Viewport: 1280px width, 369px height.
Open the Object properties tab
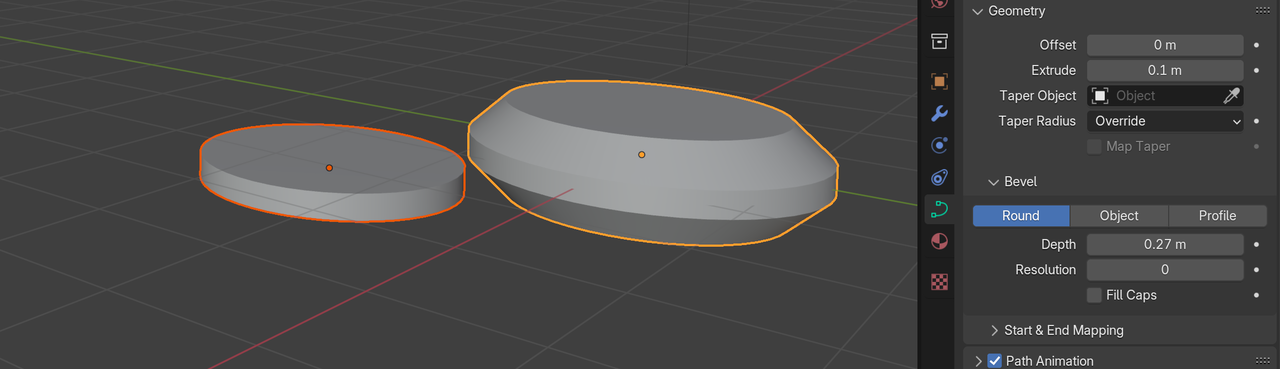click(939, 81)
